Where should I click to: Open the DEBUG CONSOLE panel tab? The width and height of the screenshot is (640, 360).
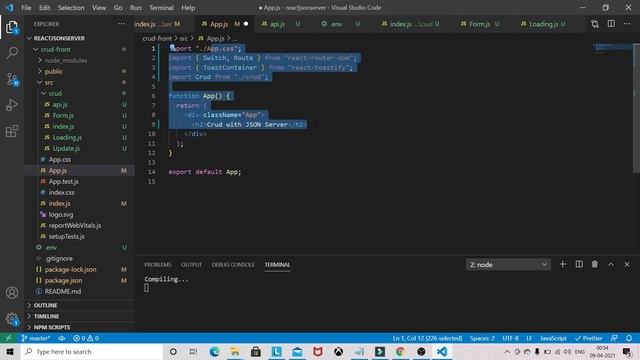(x=233, y=264)
